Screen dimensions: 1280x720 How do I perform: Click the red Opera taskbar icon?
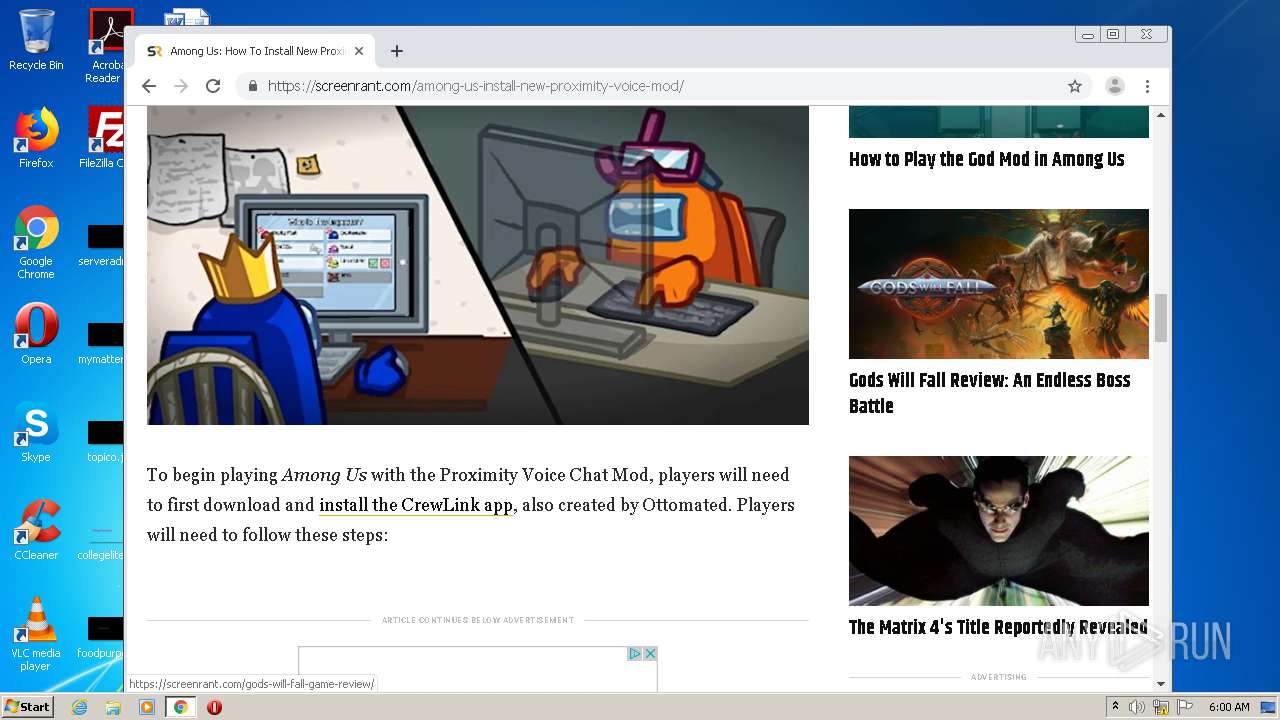click(x=214, y=707)
